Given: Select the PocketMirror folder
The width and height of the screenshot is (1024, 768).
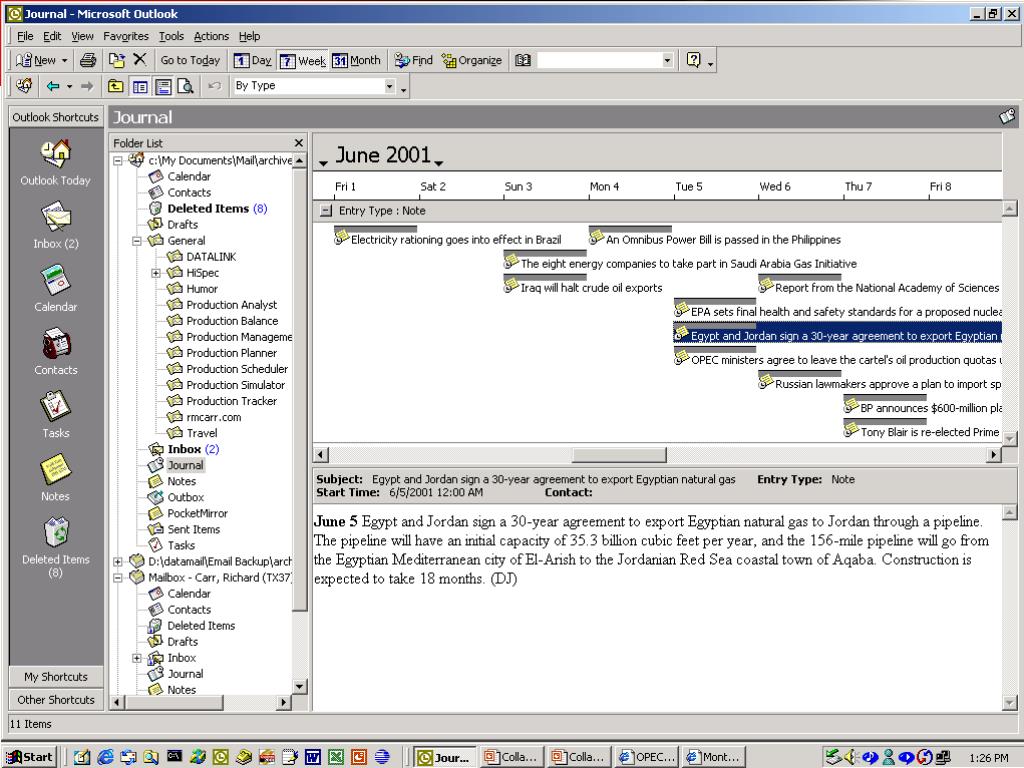Looking at the screenshot, I should point(197,513).
